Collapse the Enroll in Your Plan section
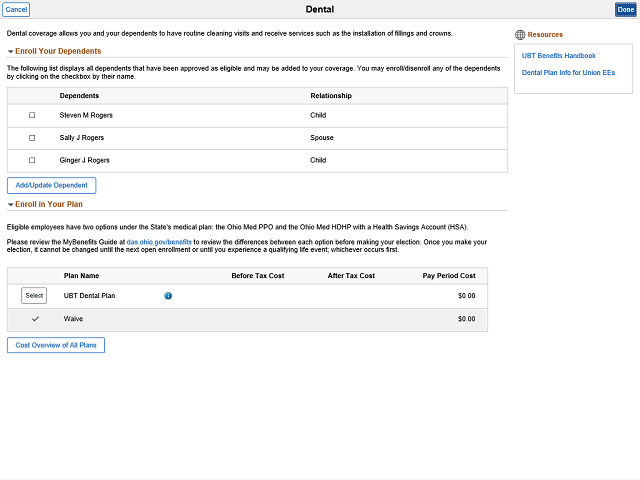Viewport: 640px width, 480px height. click(11, 204)
